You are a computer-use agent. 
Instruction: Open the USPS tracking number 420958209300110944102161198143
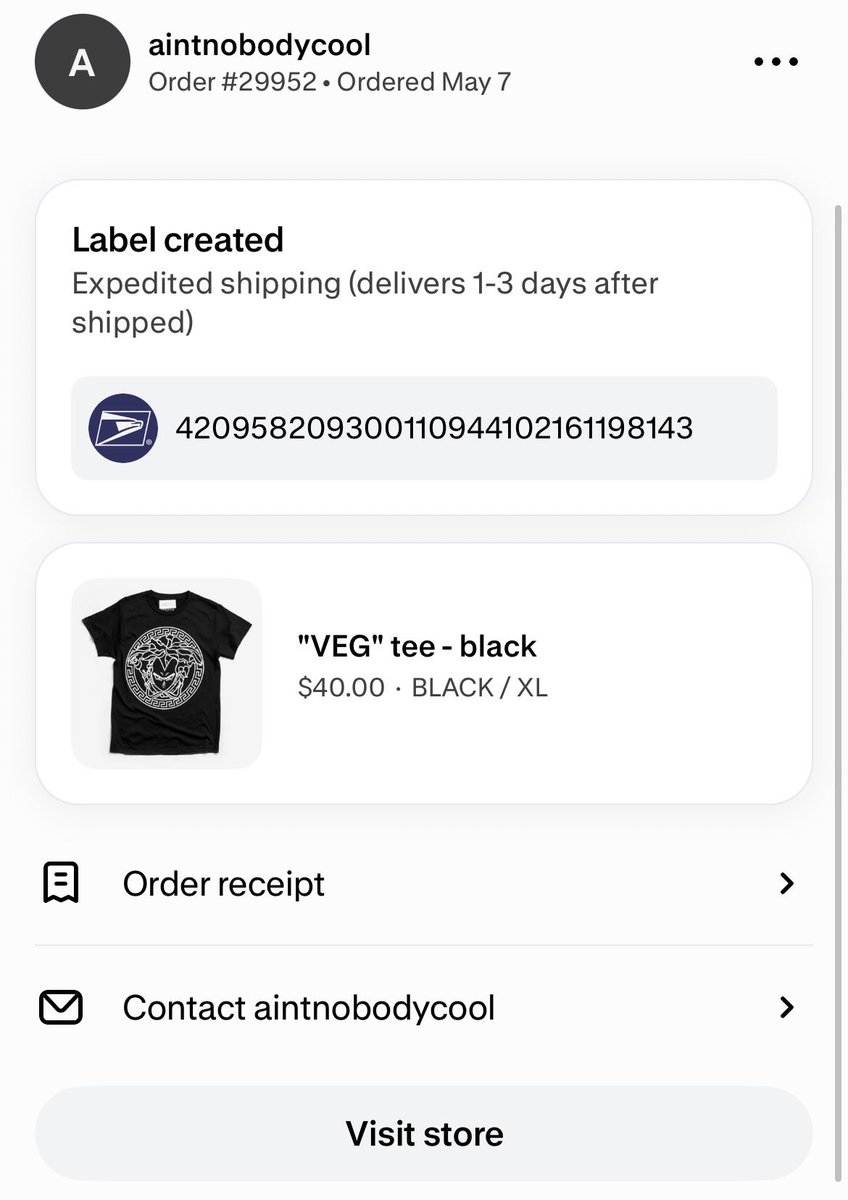[x=434, y=429]
